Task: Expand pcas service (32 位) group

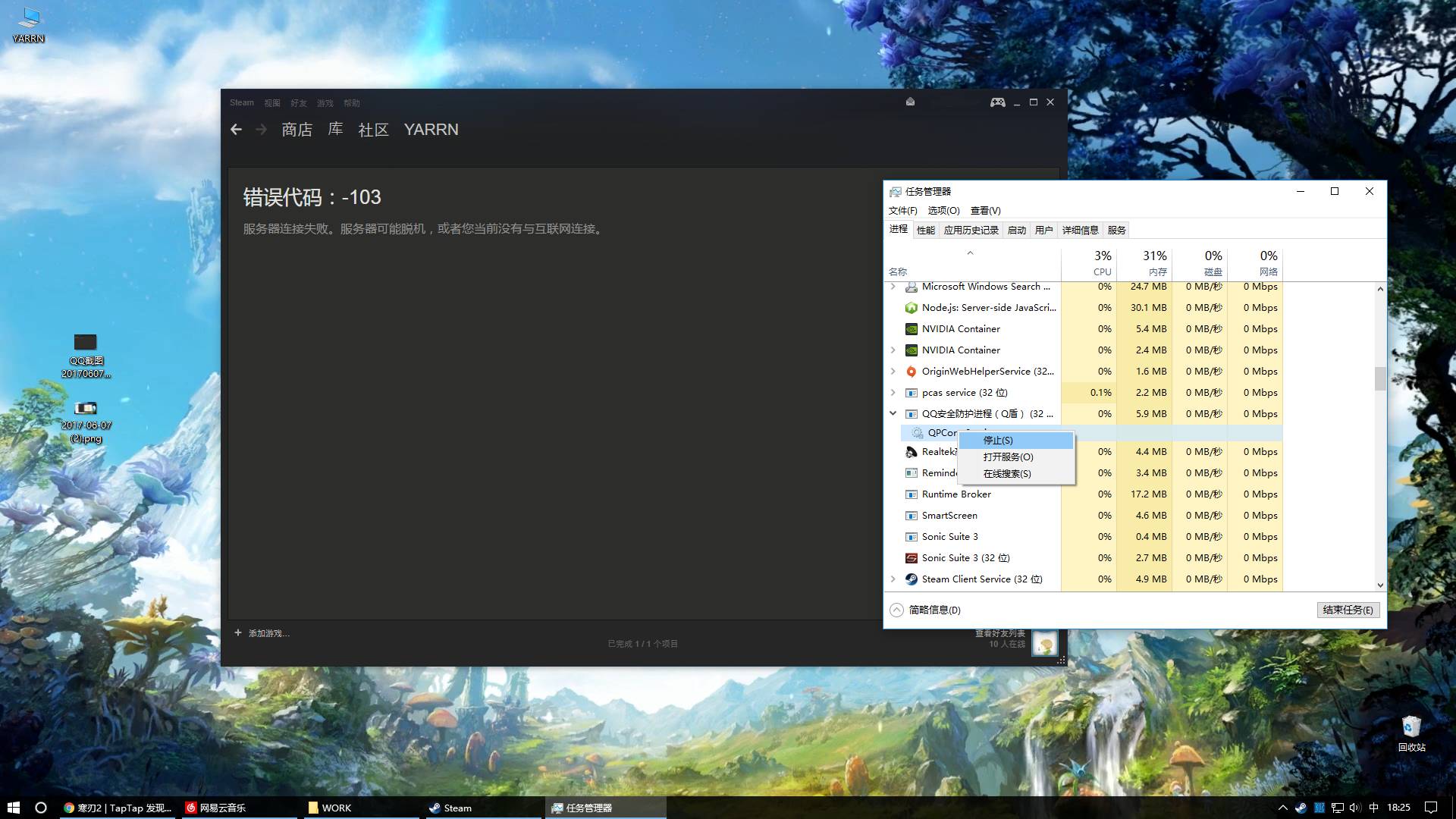Action: pyautogui.click(x=893, y=393)
